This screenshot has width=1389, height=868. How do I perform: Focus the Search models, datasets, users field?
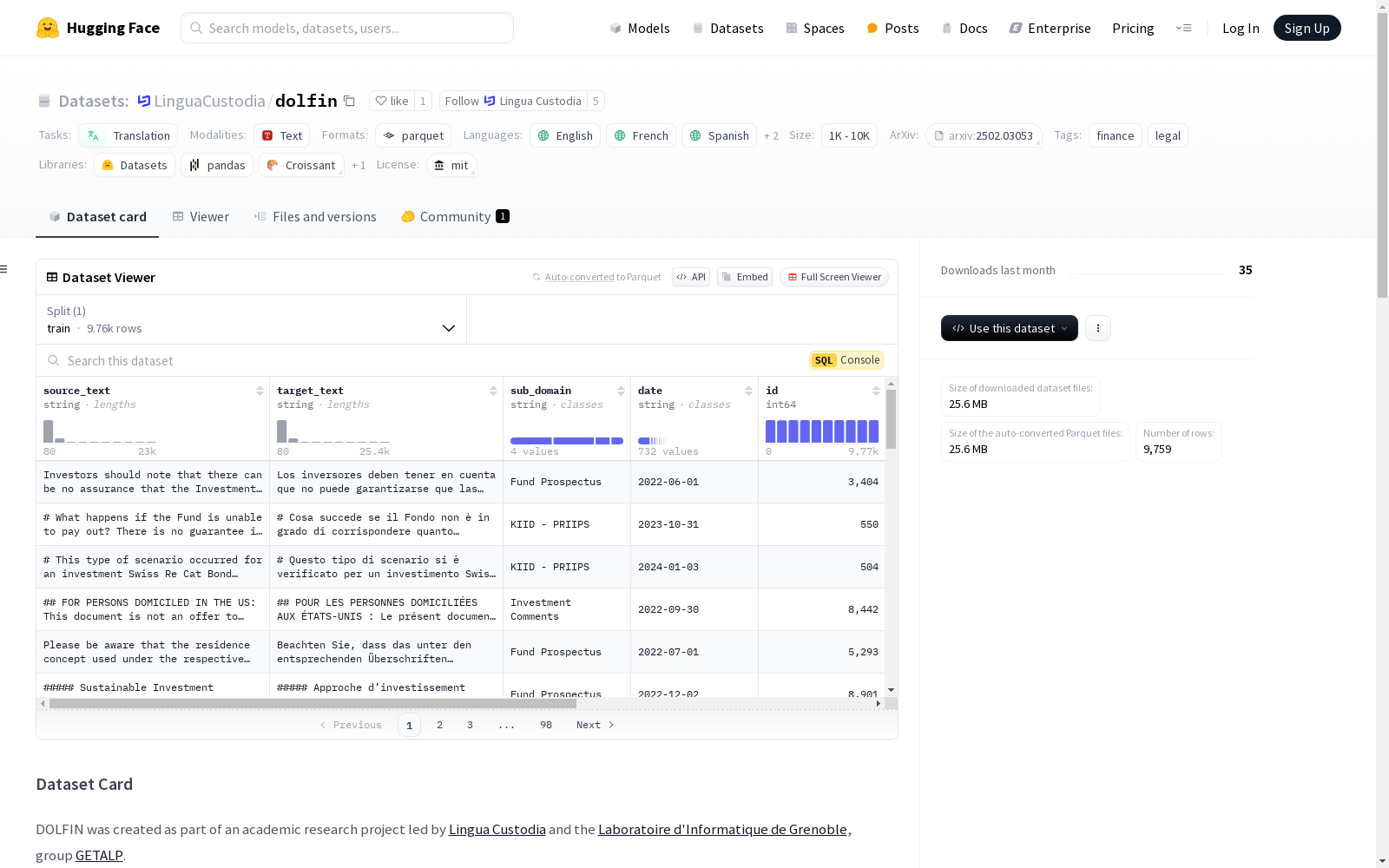coord(347,28)
